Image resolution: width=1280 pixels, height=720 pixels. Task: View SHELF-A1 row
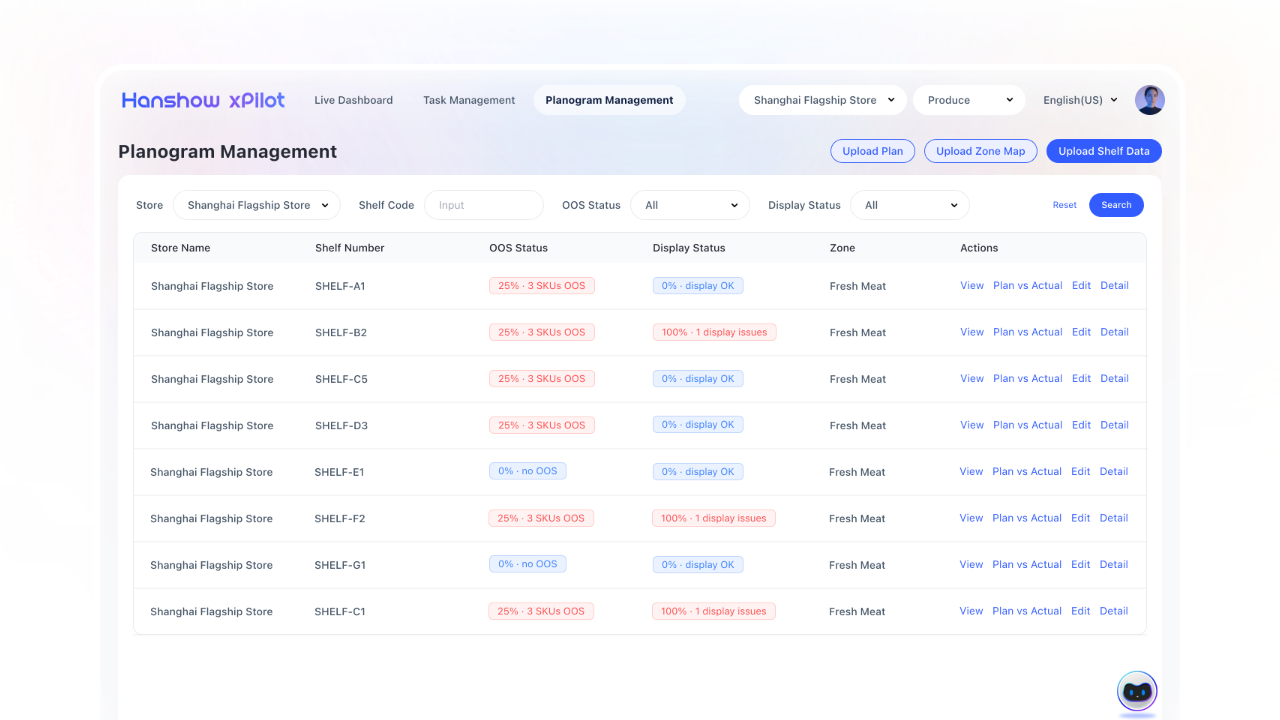[x=972, y=286]
